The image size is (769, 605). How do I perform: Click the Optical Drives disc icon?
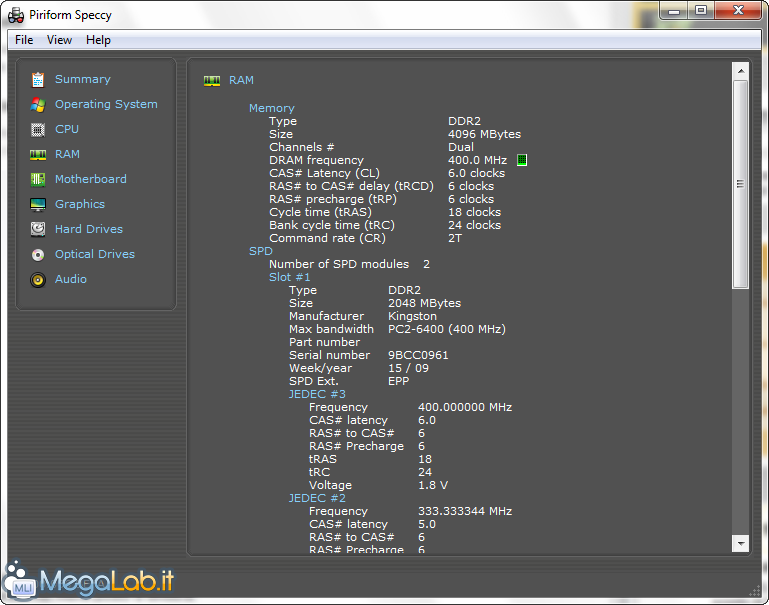click(x=38, y=254)
